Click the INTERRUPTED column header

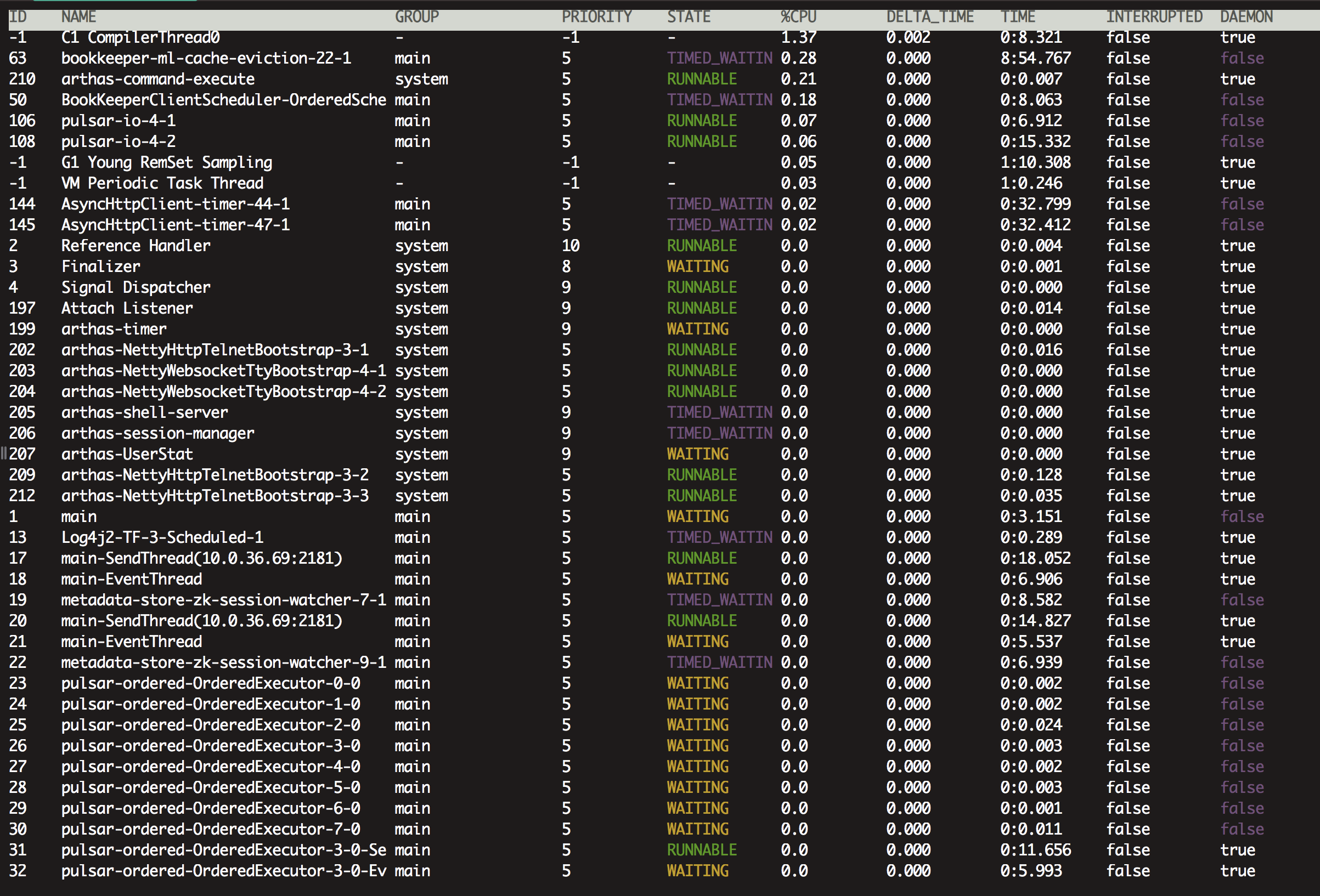[x=1154, y=17]
